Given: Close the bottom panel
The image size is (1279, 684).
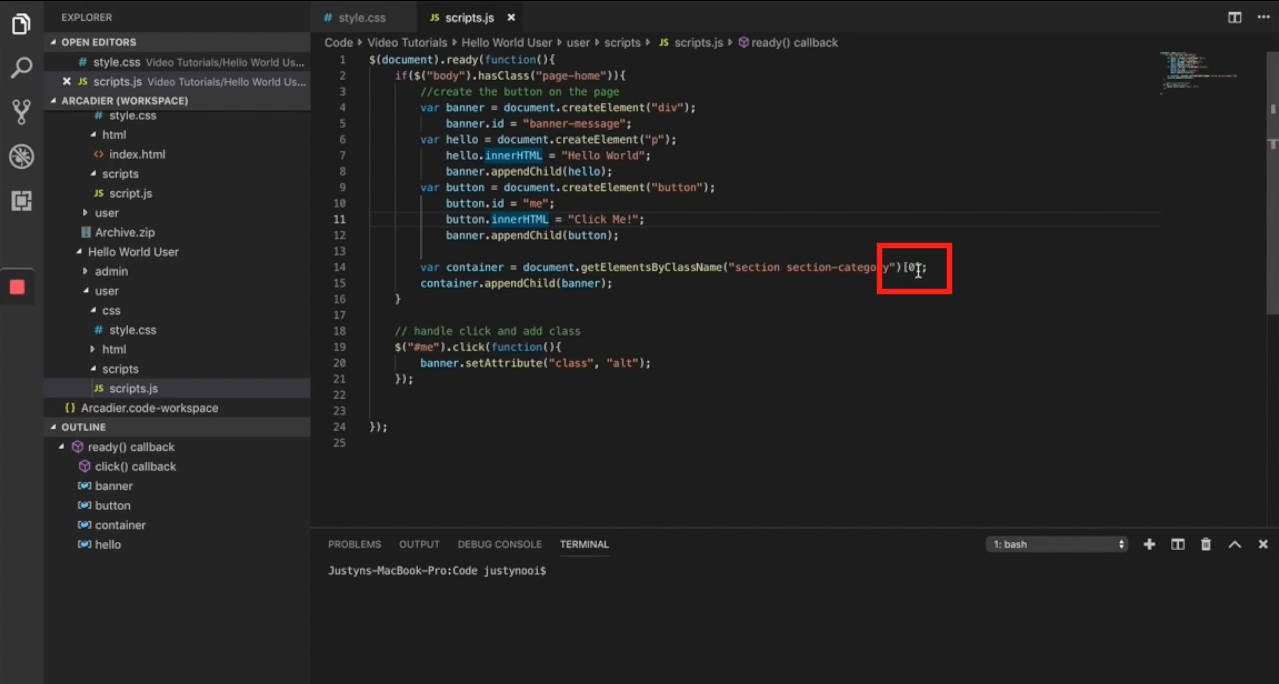Looking at the screenshot, I should [x=1263, y=544].
